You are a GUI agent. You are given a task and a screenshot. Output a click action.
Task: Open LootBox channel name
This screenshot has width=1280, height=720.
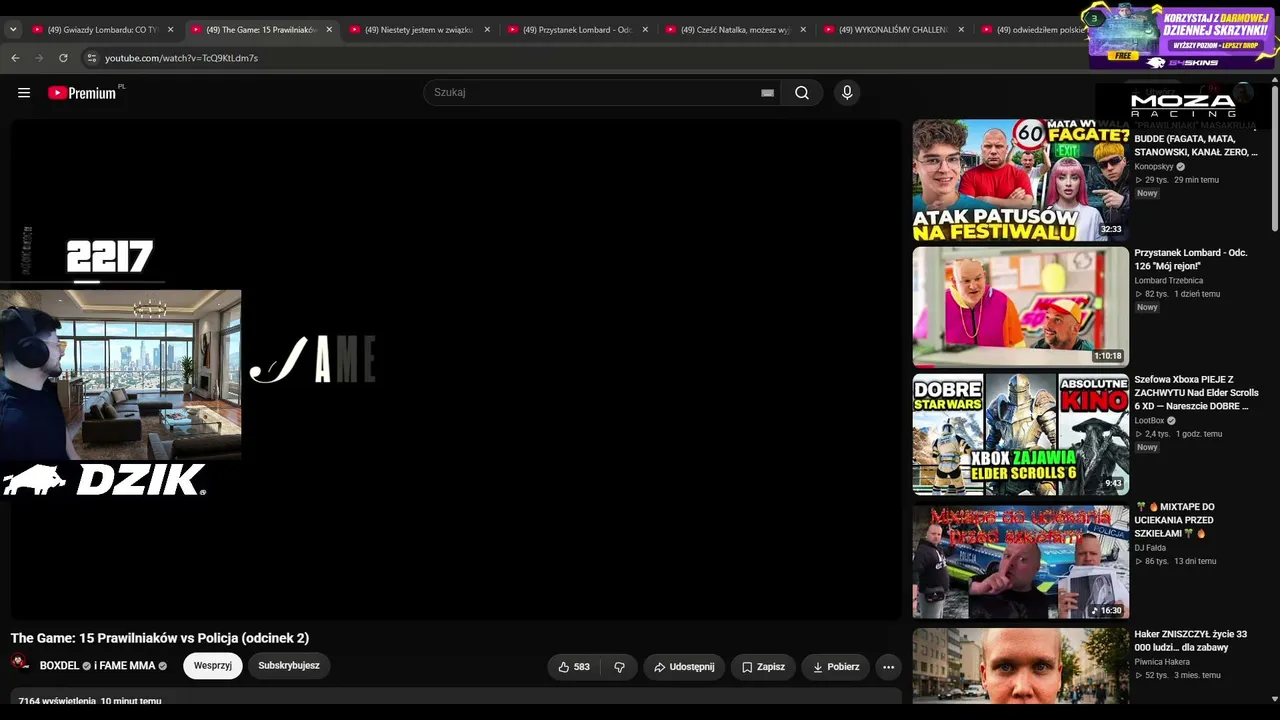coord(1149,421)
